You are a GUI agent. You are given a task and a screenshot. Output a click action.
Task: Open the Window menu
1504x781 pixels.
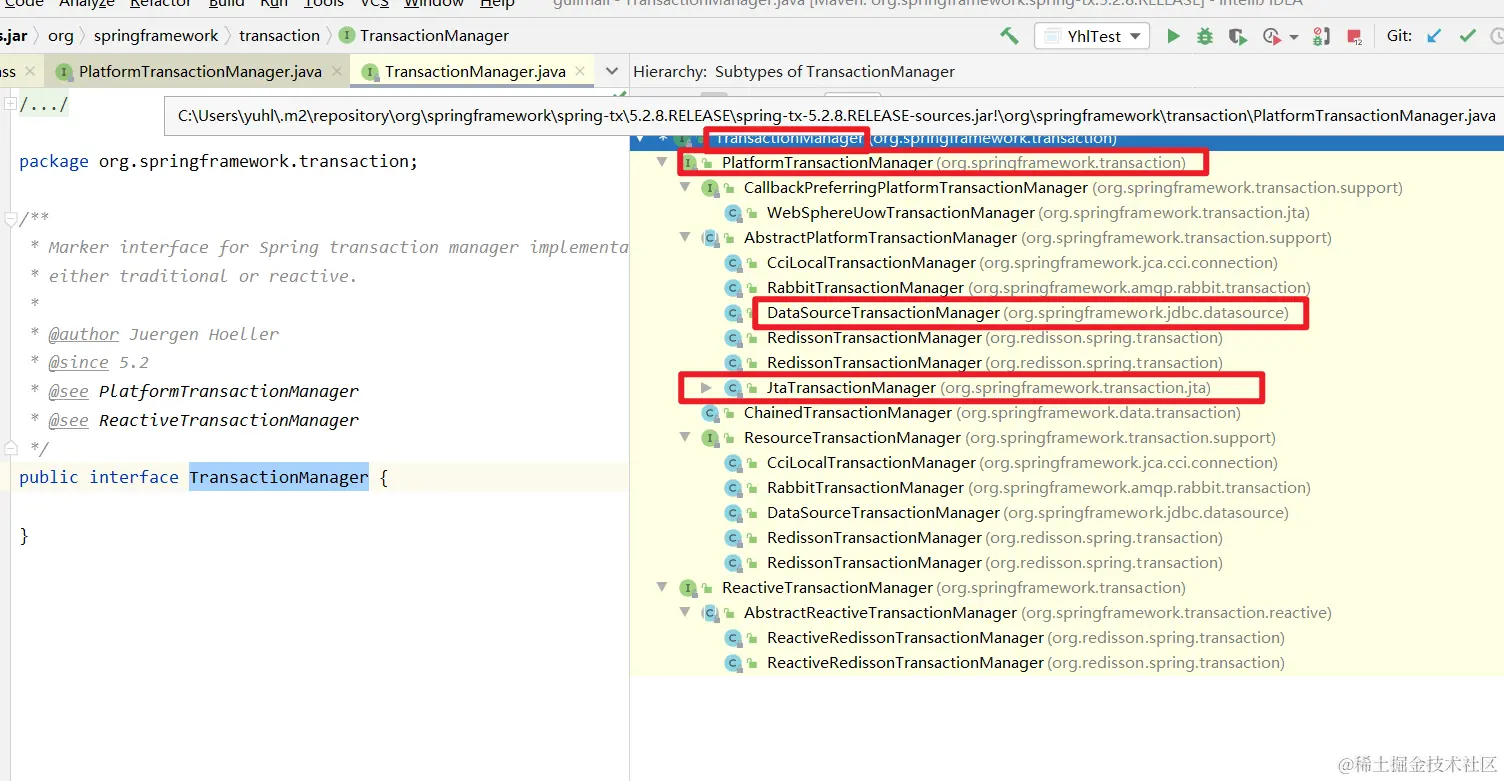point(434,4)
